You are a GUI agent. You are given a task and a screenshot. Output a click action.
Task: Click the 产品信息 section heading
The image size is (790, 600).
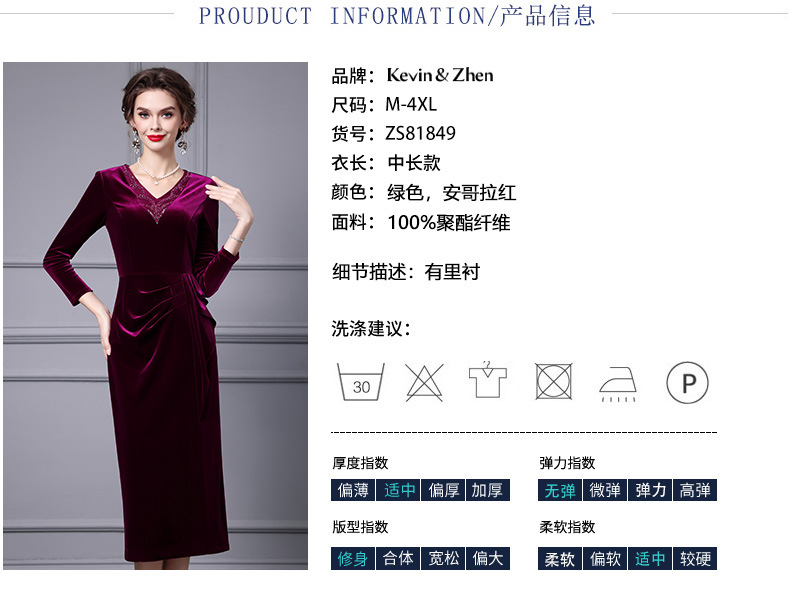(547, 16)
